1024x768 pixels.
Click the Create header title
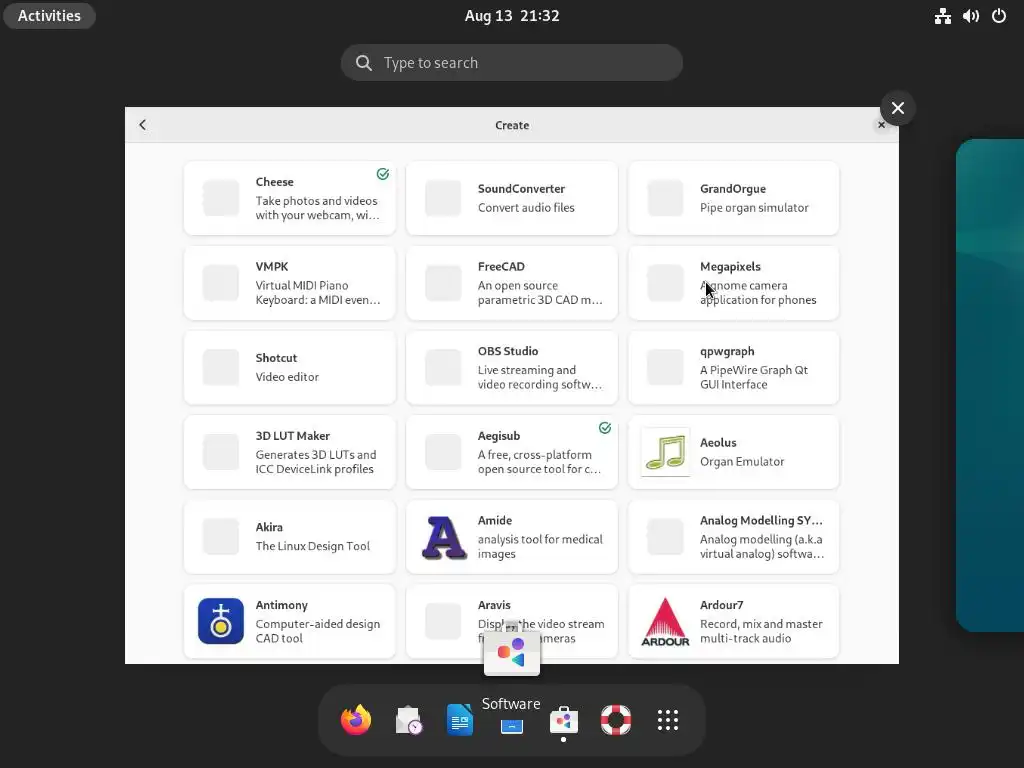point(512,125)
